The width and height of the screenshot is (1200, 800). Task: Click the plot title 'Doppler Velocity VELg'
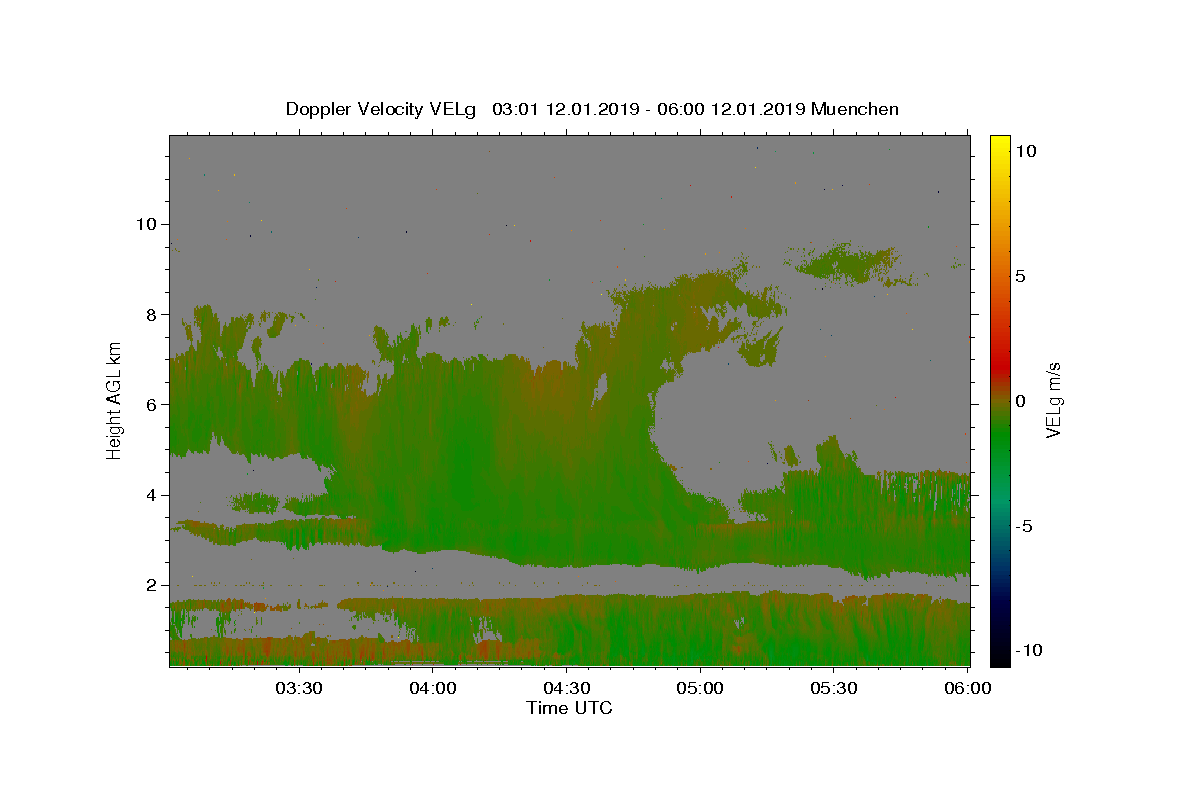tap(382, 109)
